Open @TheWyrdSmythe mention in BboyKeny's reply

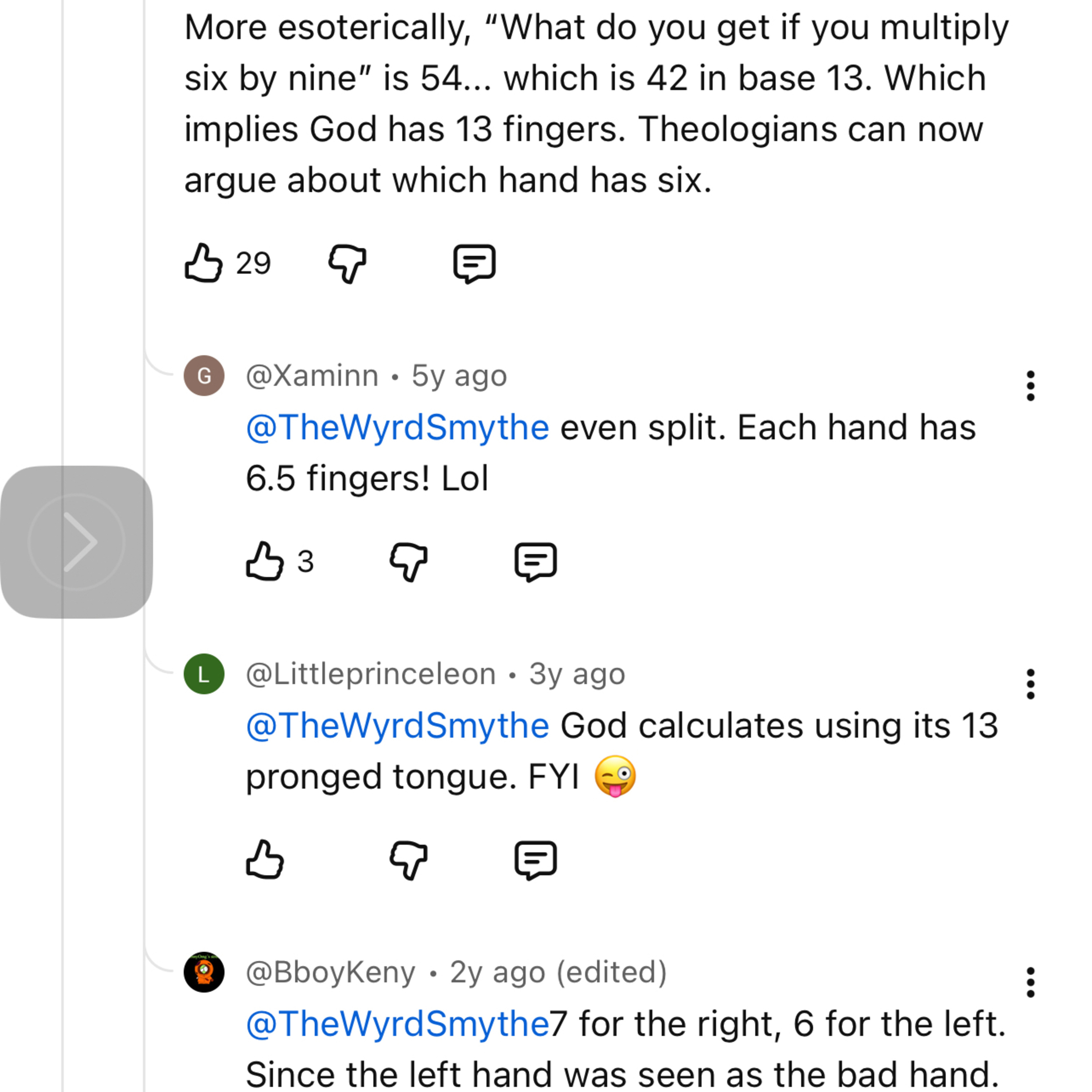pyautogui.click(x=397, y=1024)
